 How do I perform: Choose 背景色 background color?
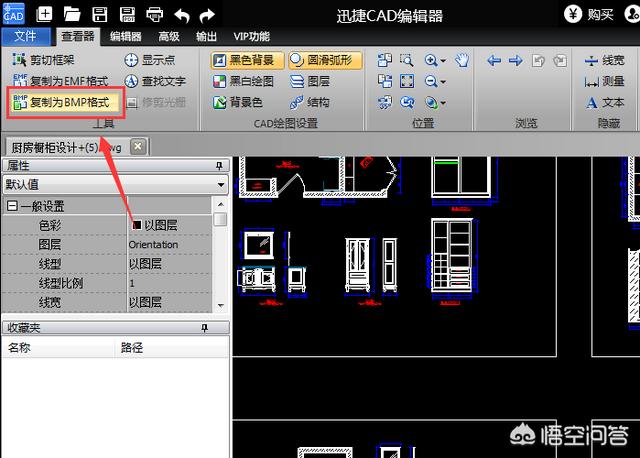238,102
